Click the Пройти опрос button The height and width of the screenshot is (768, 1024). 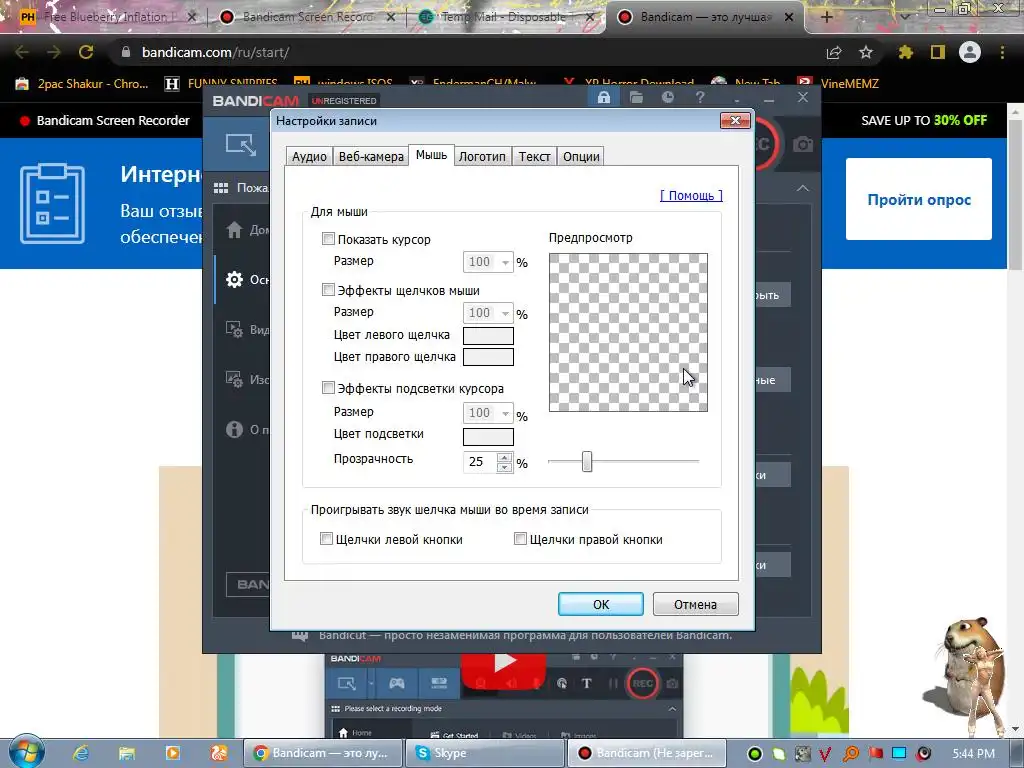(x=919, y=199)
